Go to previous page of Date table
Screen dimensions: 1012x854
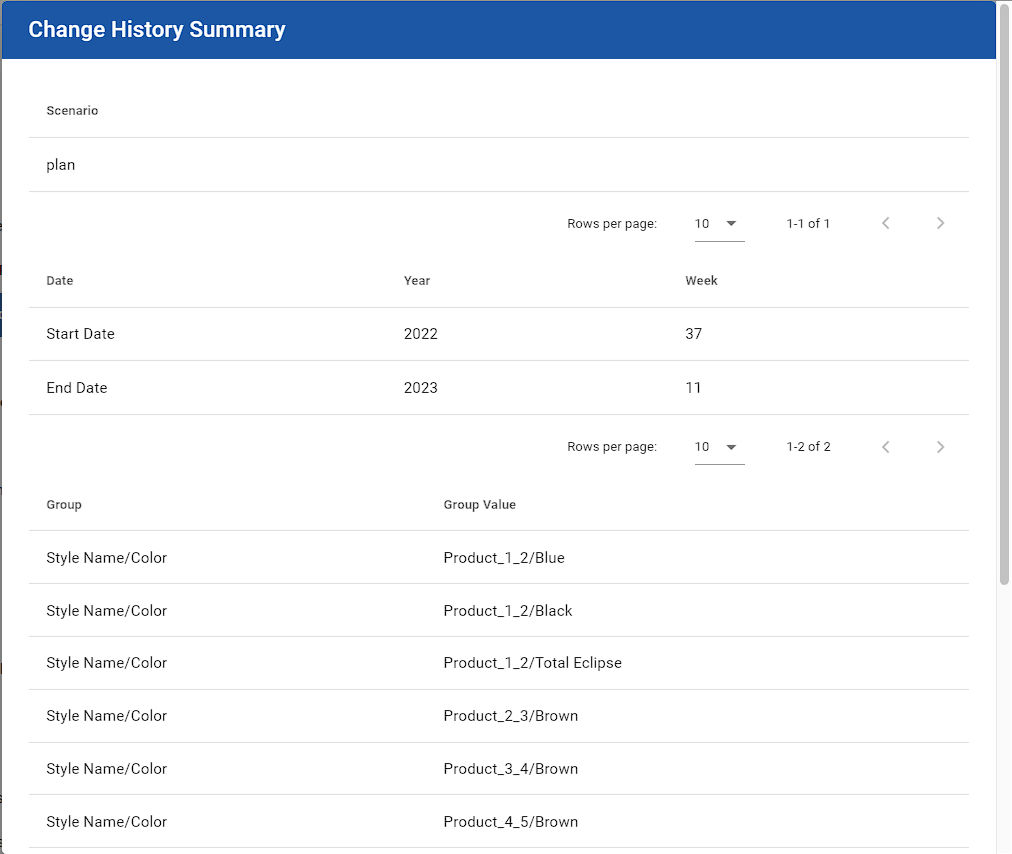point(885,447)
